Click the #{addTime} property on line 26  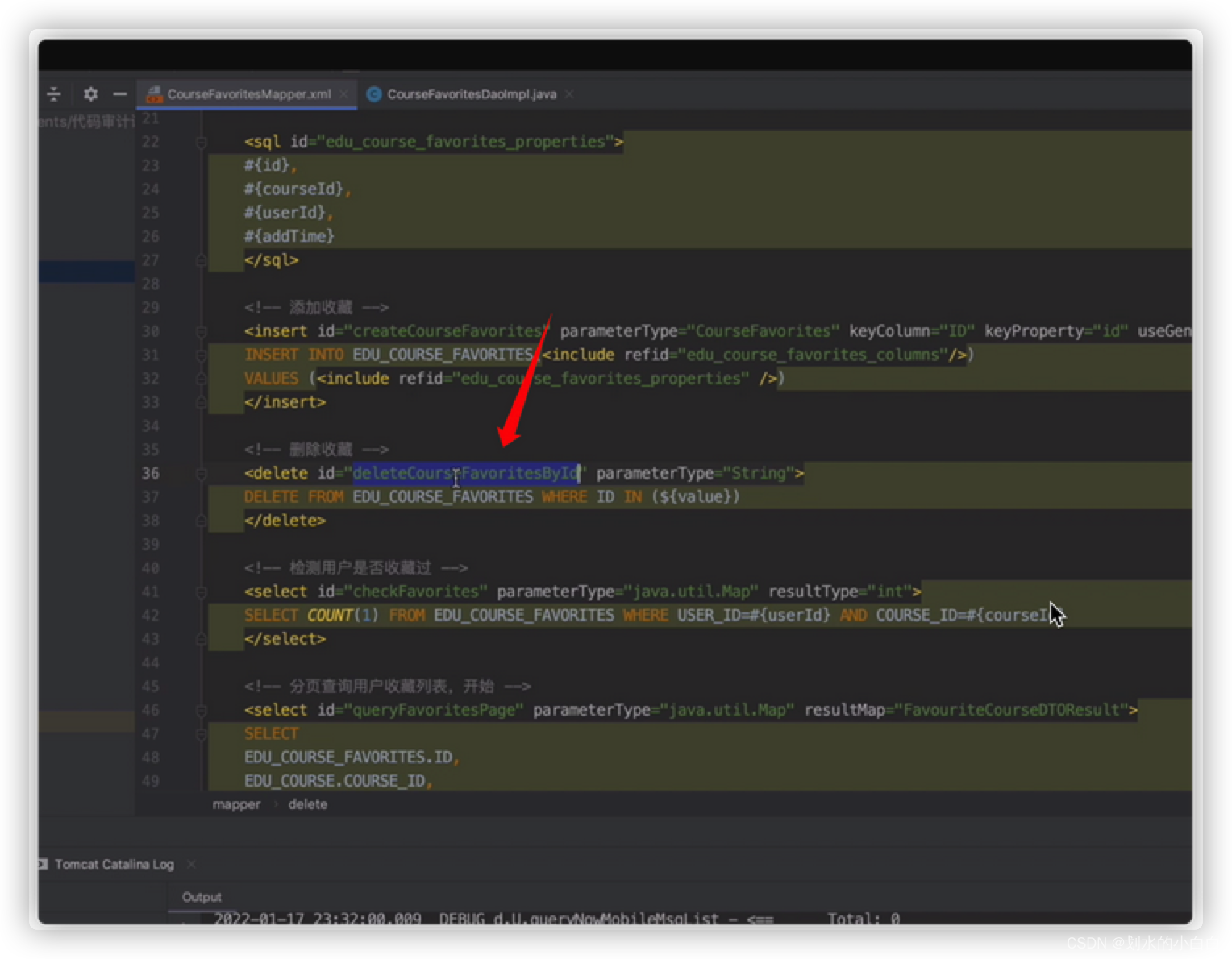(x=289, y=236)
